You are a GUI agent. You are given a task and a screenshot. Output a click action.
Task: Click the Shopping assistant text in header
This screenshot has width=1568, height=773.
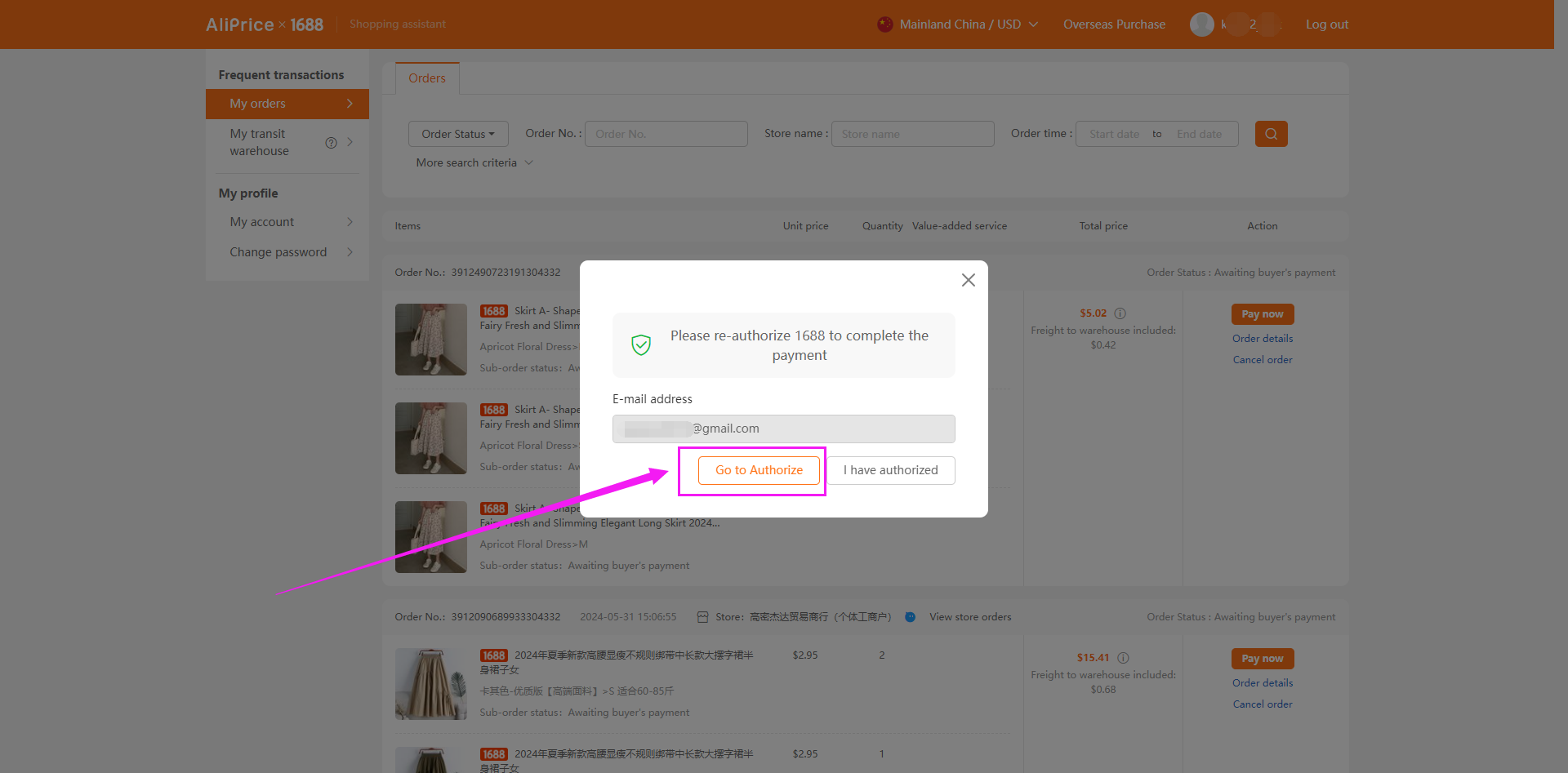click(398, 24)
